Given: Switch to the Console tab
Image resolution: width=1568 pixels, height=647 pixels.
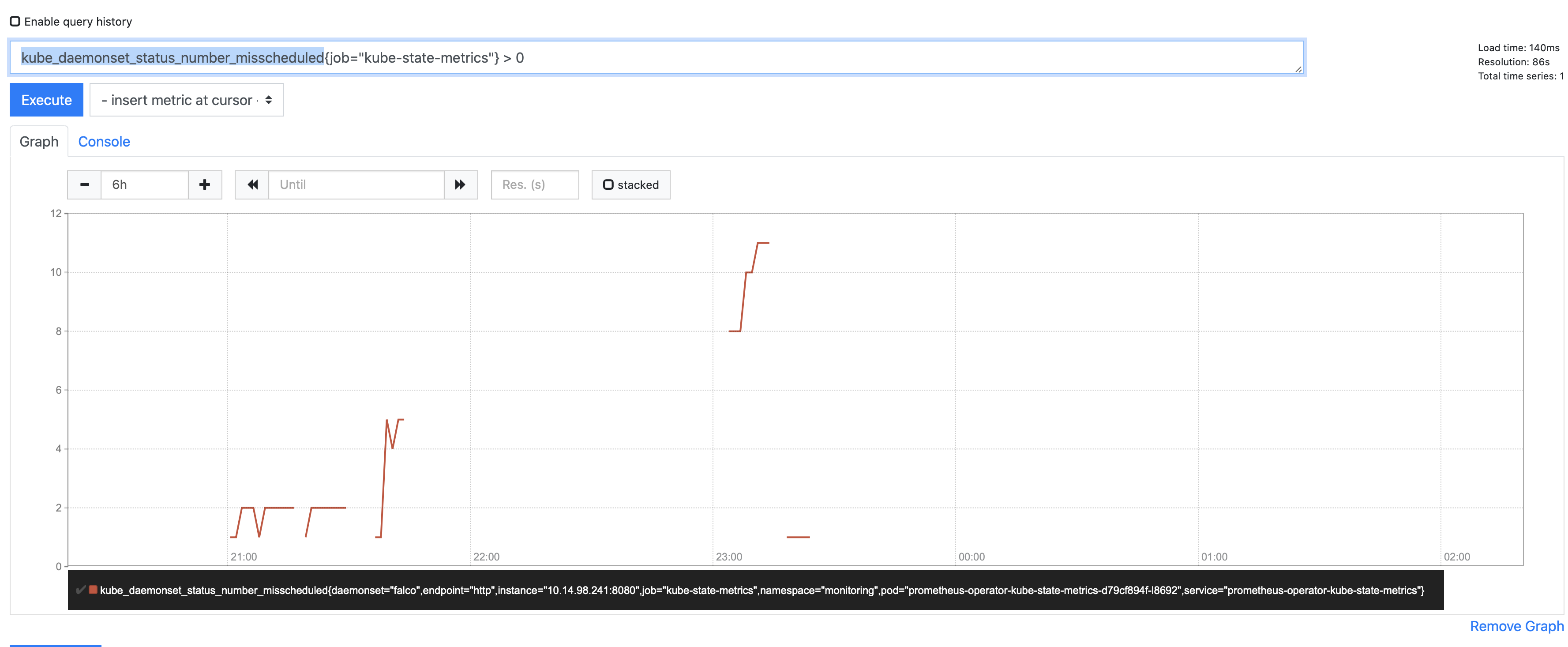Looking at the screenshot, I should point(104,141).
